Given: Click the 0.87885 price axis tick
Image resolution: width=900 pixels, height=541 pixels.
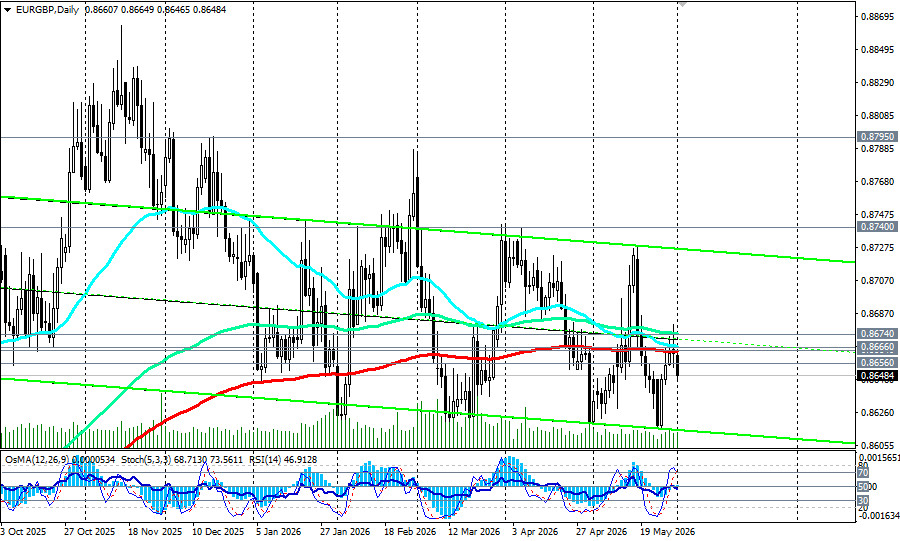Looking at the screenshot, I should tap(878, 149).
